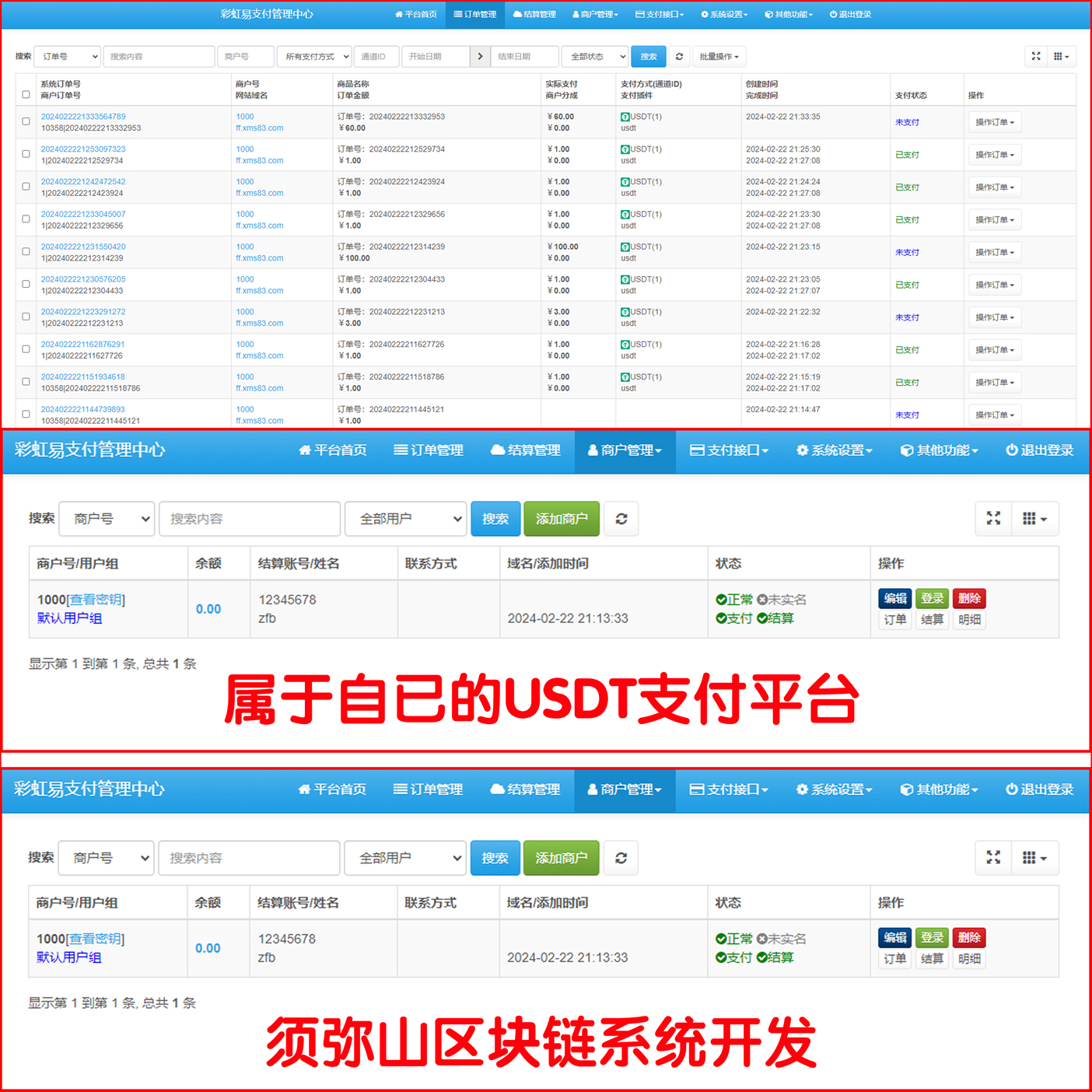Open 其他功能 menu in the bottom merchant panel
This screenshot has height=1092, width=1092.
click(x=940, y=789)
